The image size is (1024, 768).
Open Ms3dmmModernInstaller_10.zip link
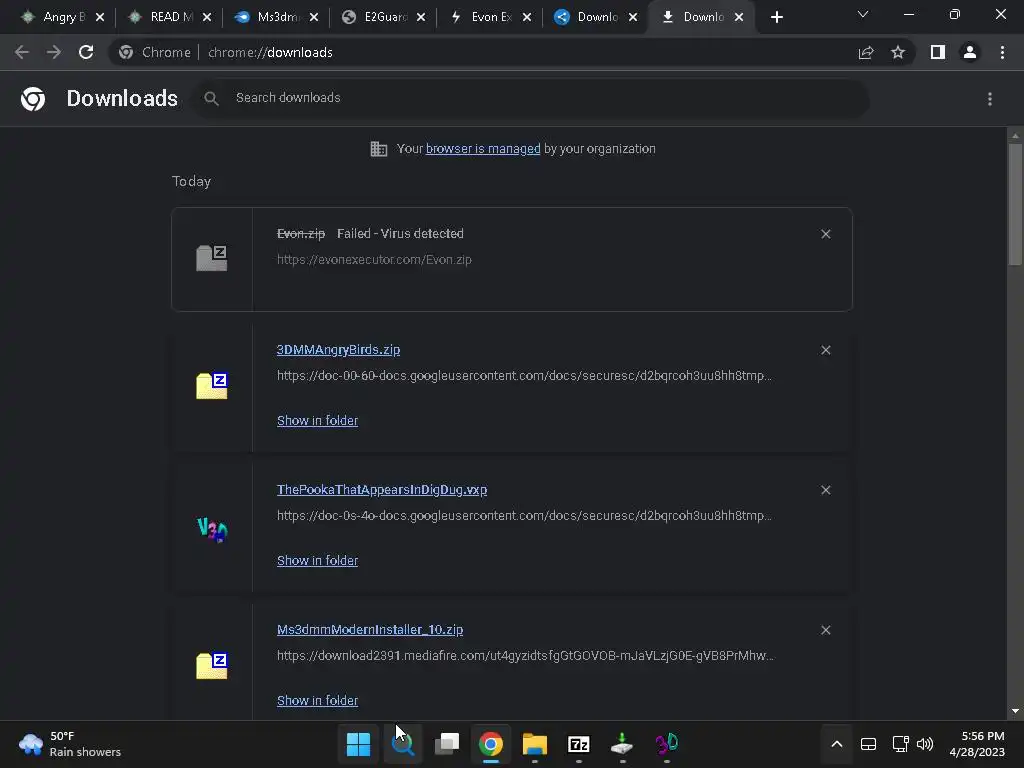[370, 630]
